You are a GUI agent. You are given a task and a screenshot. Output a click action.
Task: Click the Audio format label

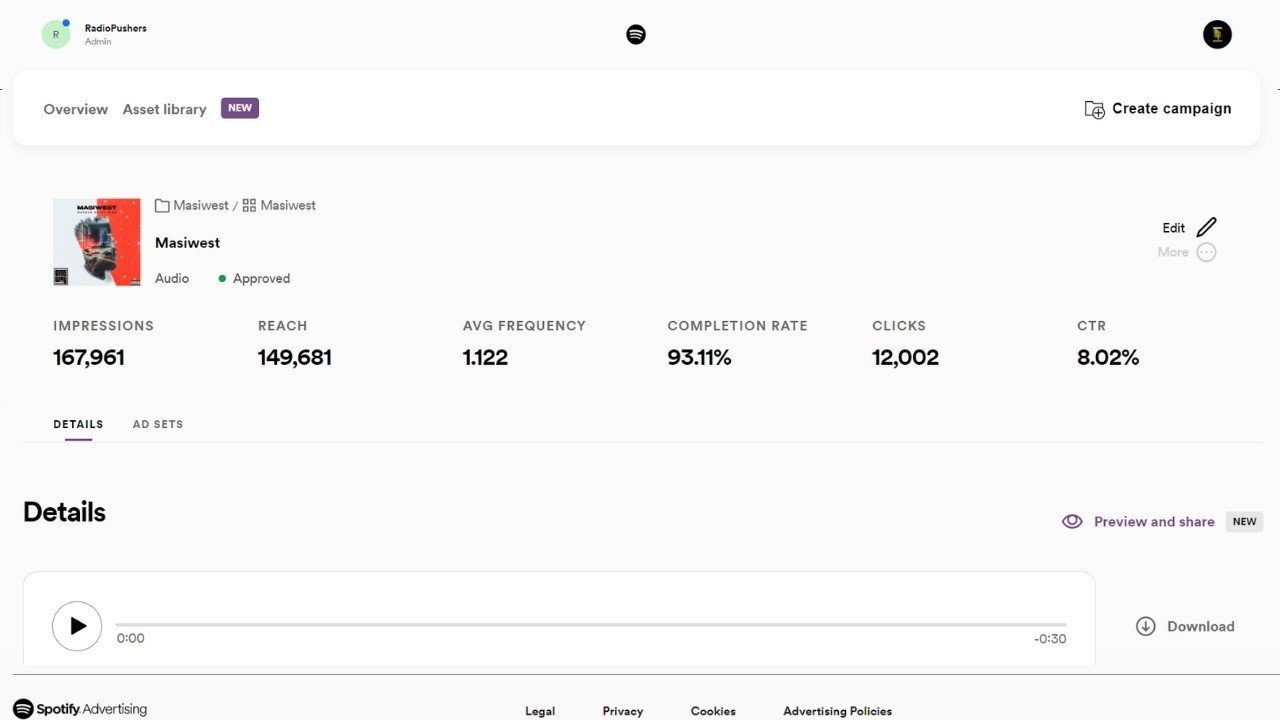click(x=172, y=279)
